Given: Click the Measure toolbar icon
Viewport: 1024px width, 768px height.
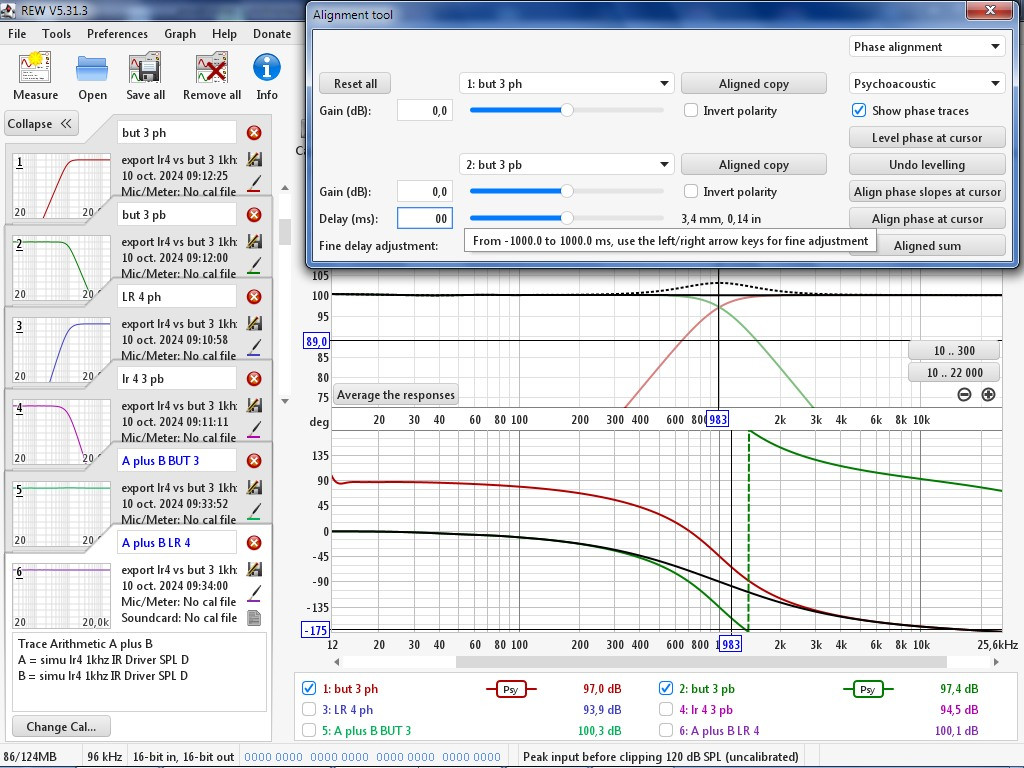Looking at the screenshot, I should point(35,69).
